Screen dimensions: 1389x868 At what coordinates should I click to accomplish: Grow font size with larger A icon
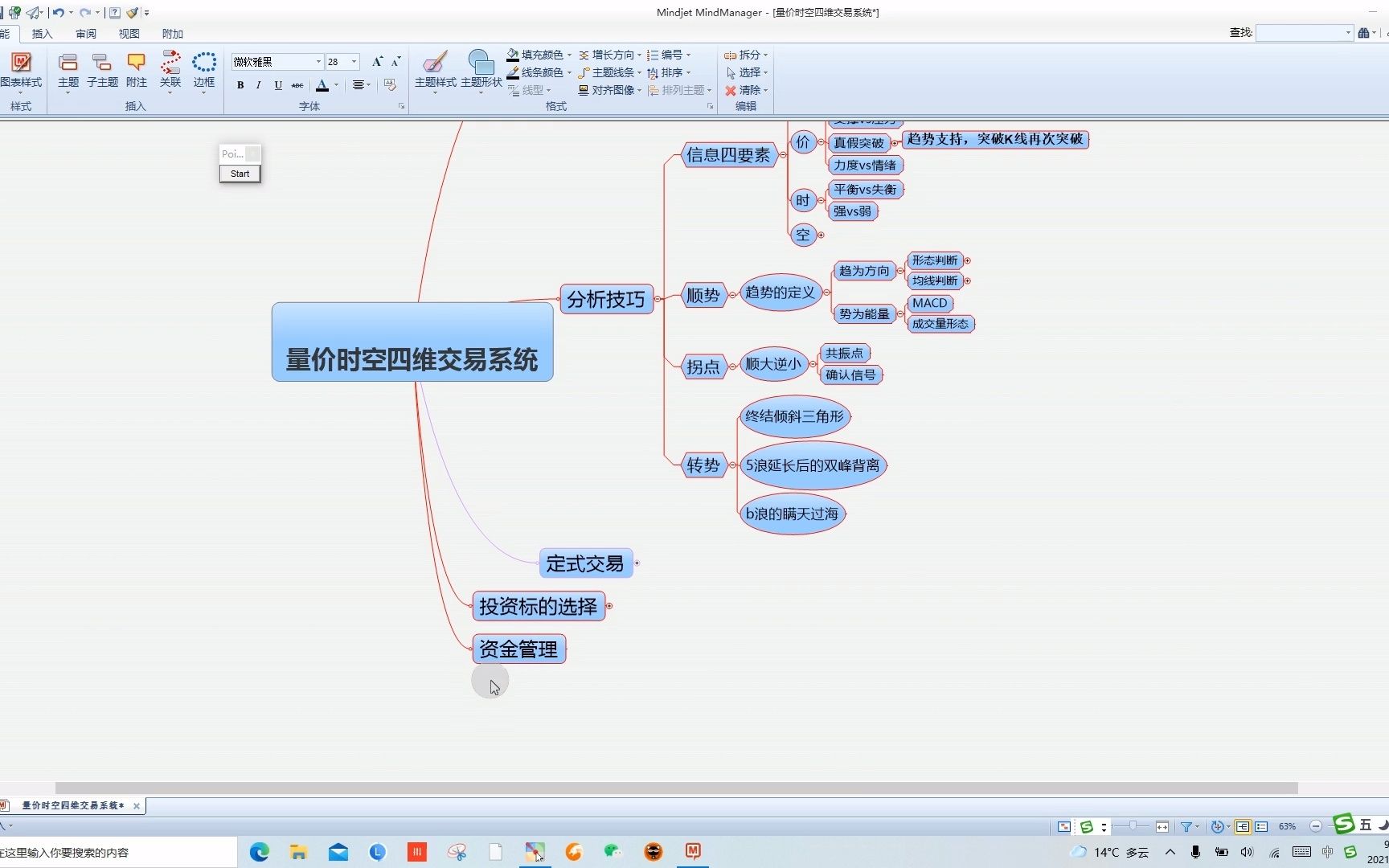click(x=377, y=62)
